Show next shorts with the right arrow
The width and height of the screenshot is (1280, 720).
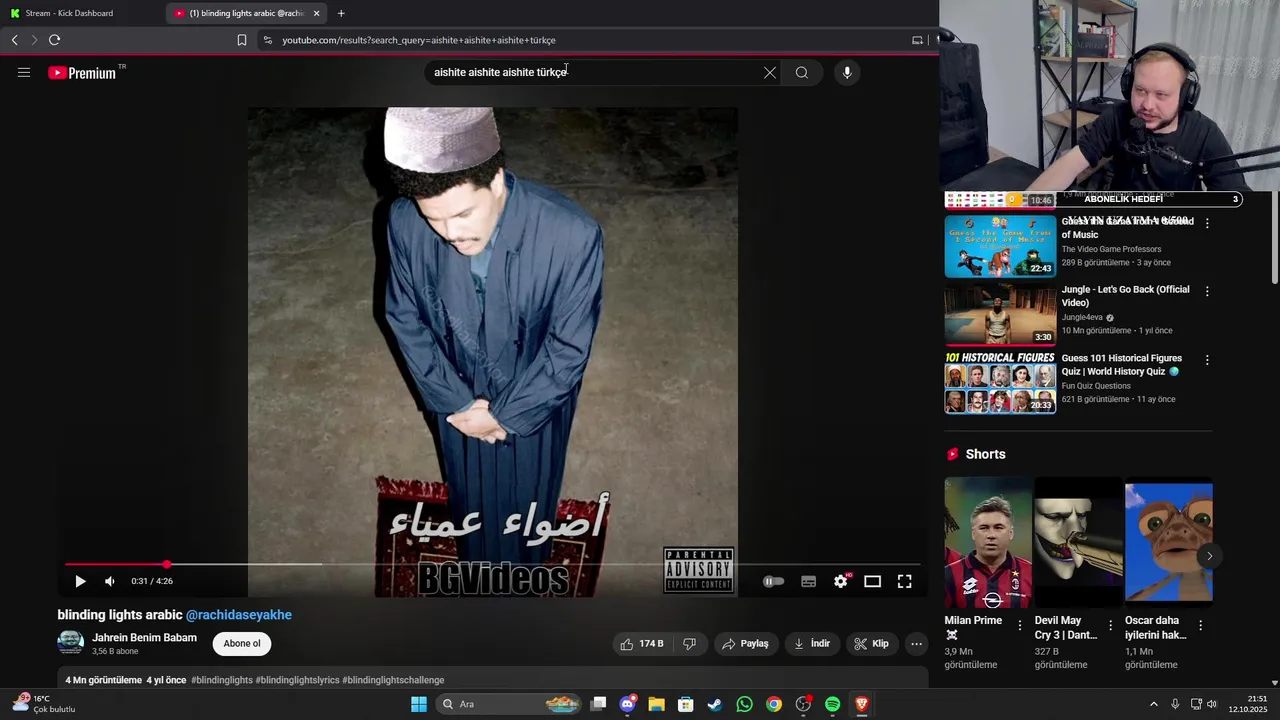tap(1209, 556)
